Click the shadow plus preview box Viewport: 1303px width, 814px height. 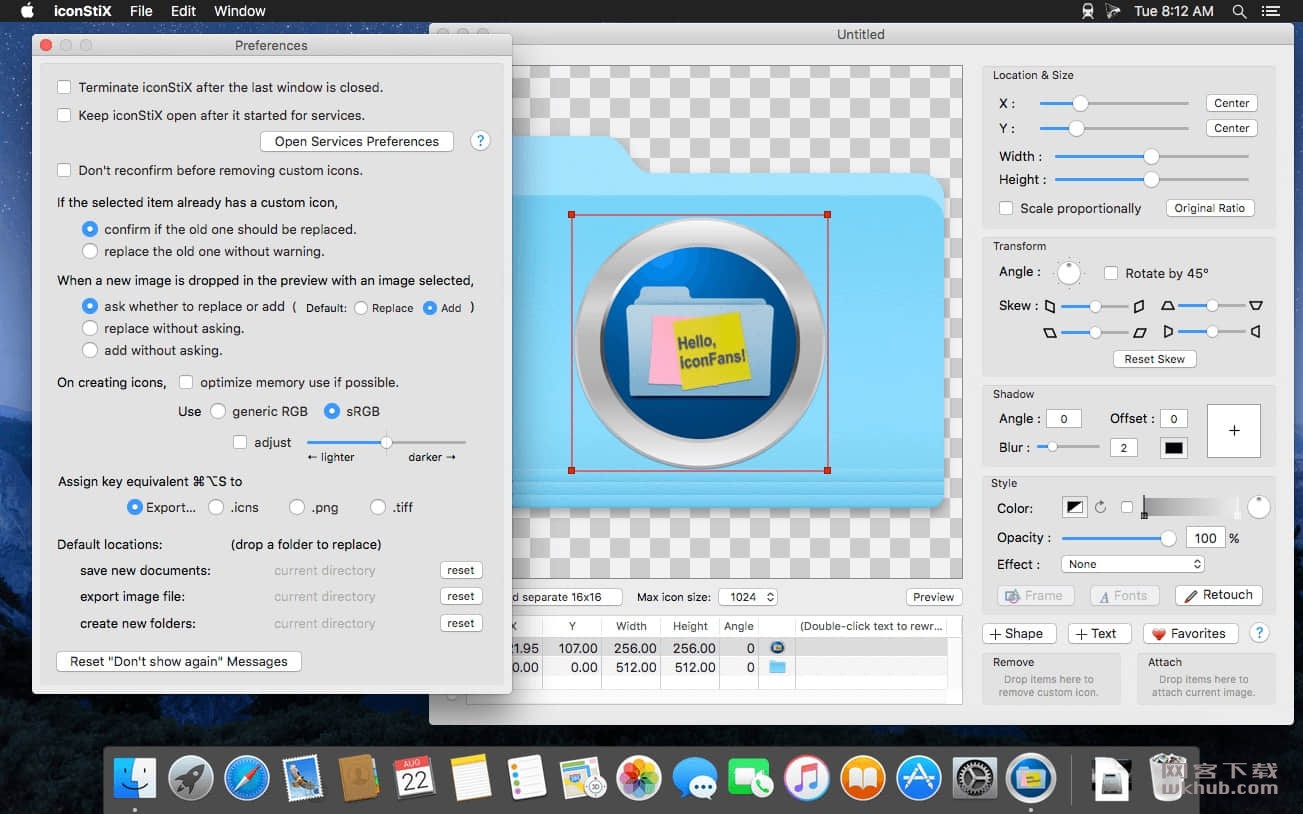[x=1234, y=430]
